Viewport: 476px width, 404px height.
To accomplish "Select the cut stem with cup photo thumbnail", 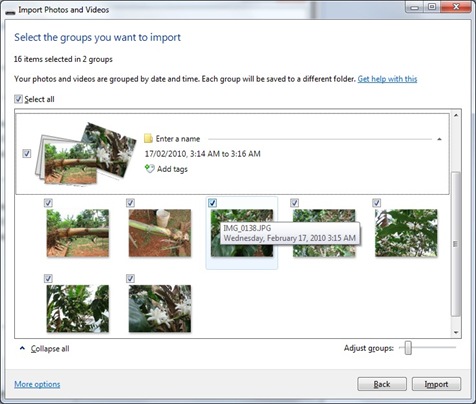I will pos(160,233).
